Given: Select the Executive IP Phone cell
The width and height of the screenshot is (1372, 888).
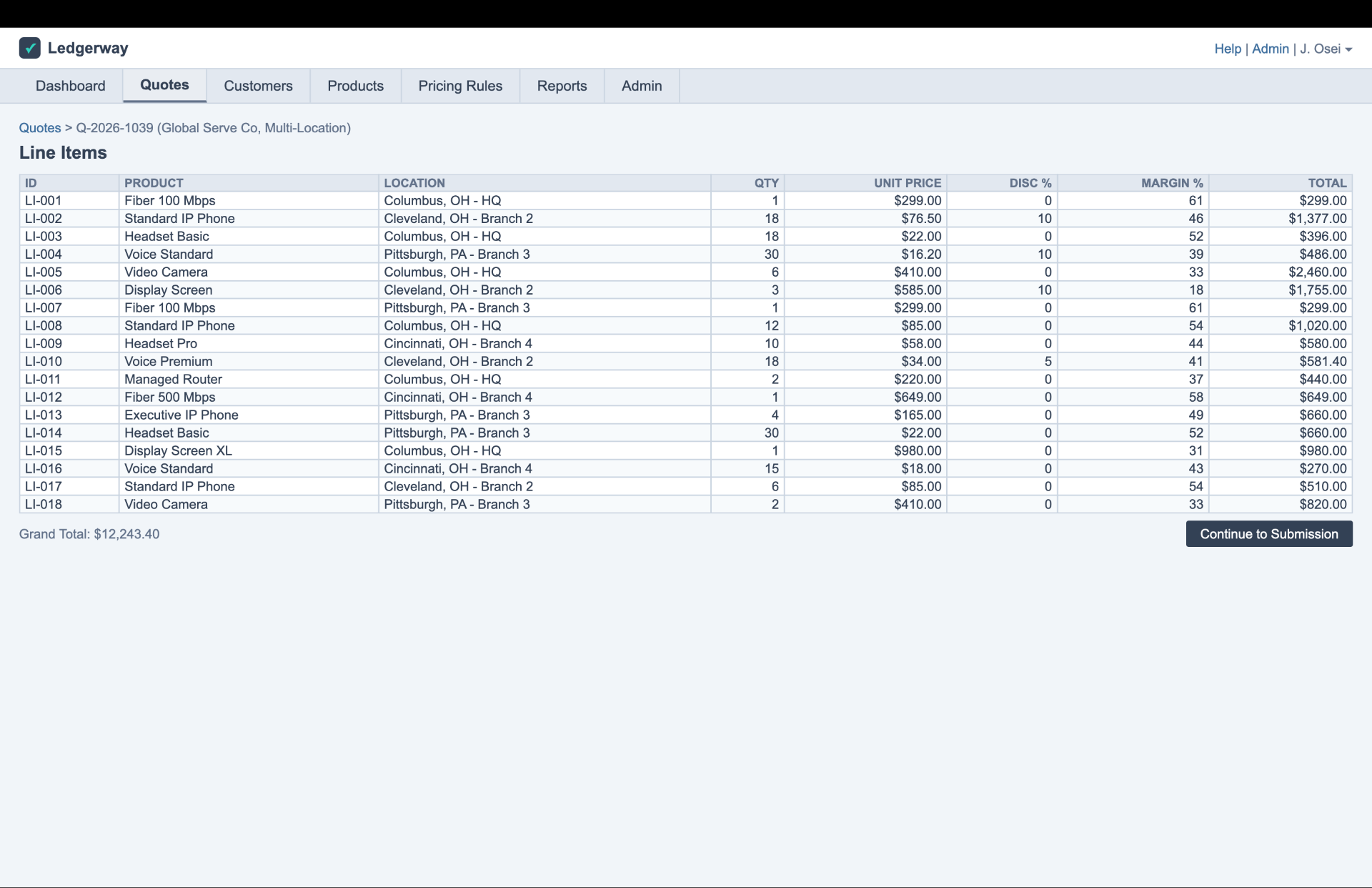Looking at the screenshot, I should 249,415.
